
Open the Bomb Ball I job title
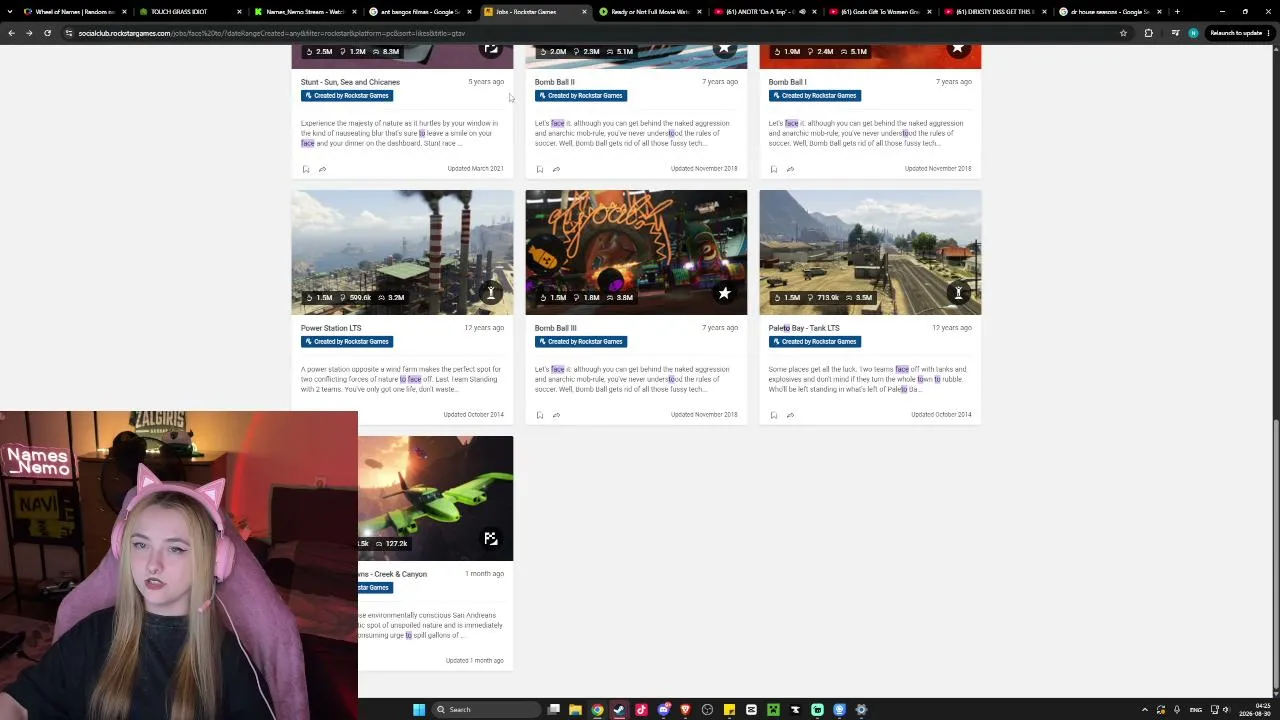pyautogui.click(x=787, y=82)
